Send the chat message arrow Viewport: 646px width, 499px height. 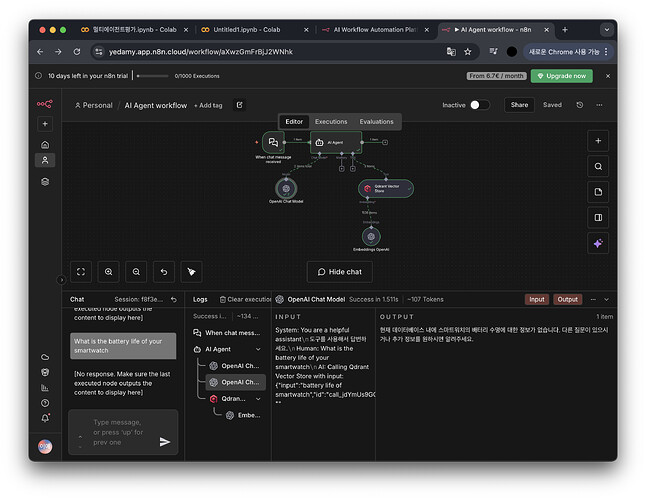[x=165, y=441]
